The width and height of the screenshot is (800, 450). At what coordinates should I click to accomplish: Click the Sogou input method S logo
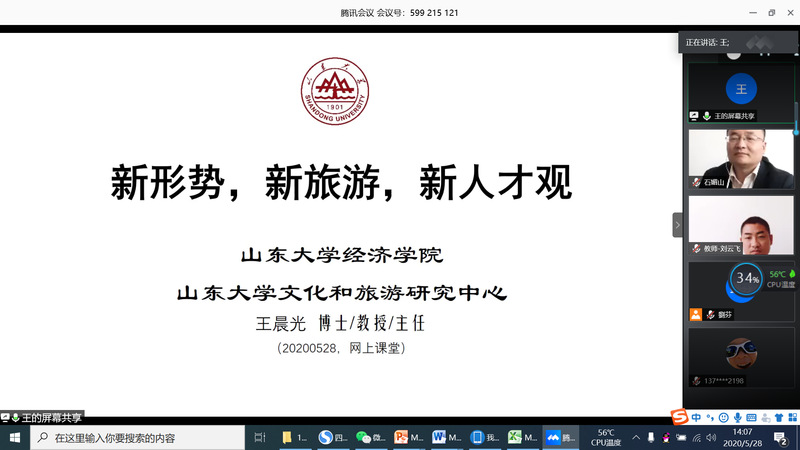click(x=679, y=417)
